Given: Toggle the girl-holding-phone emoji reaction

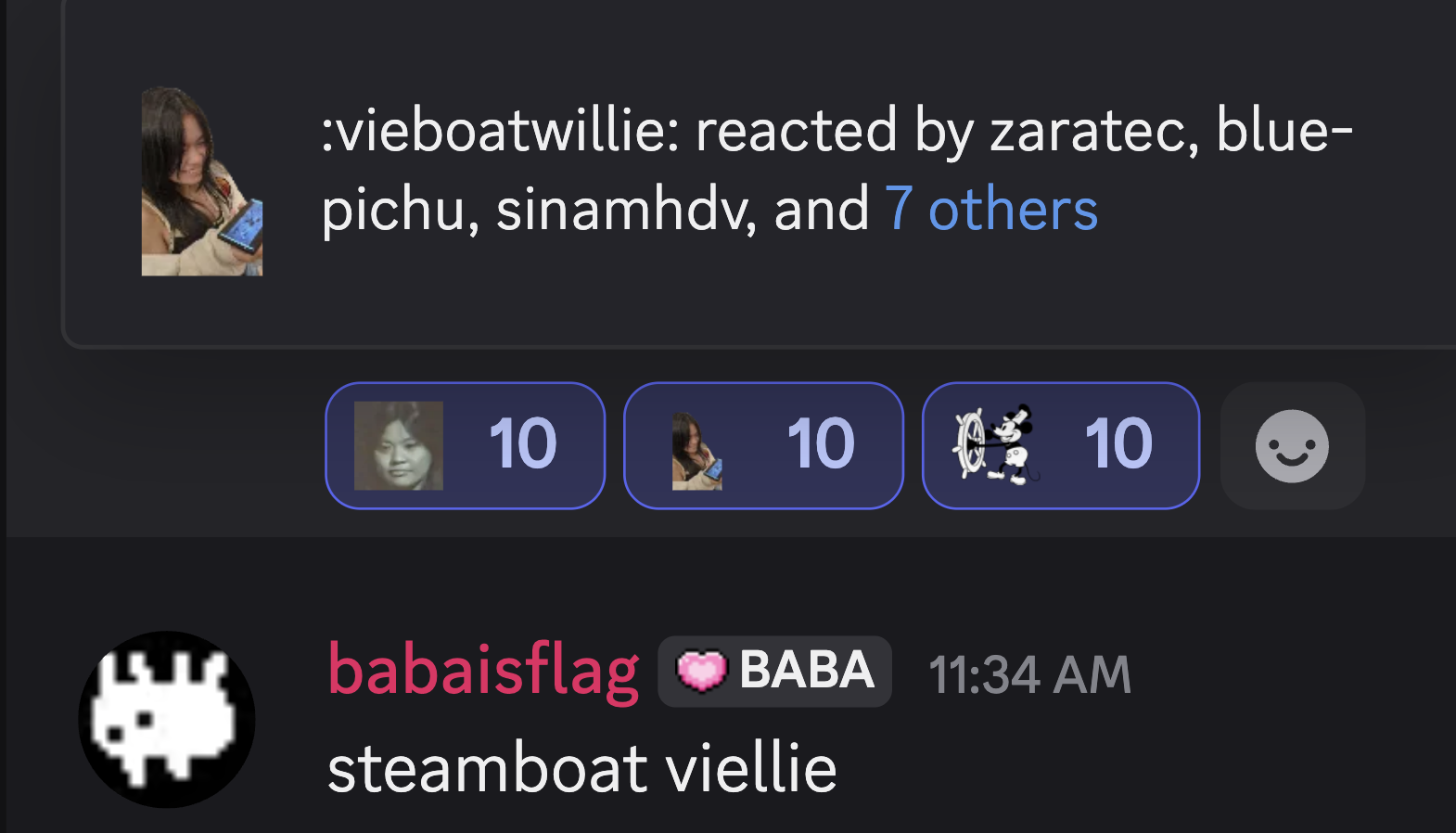Looking at the screenshot, I should 763,445.
